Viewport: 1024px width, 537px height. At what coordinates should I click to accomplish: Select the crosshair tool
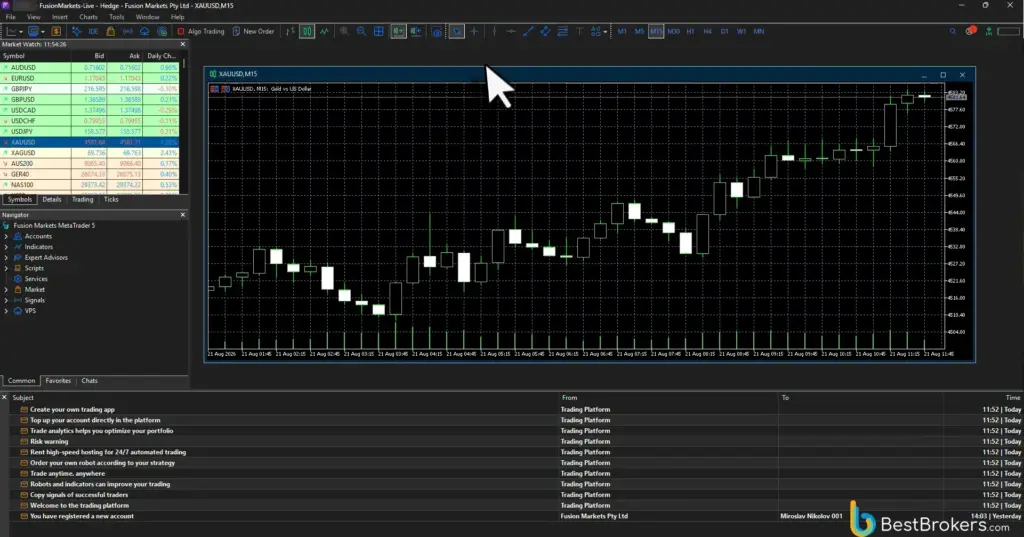click(474, 31)
